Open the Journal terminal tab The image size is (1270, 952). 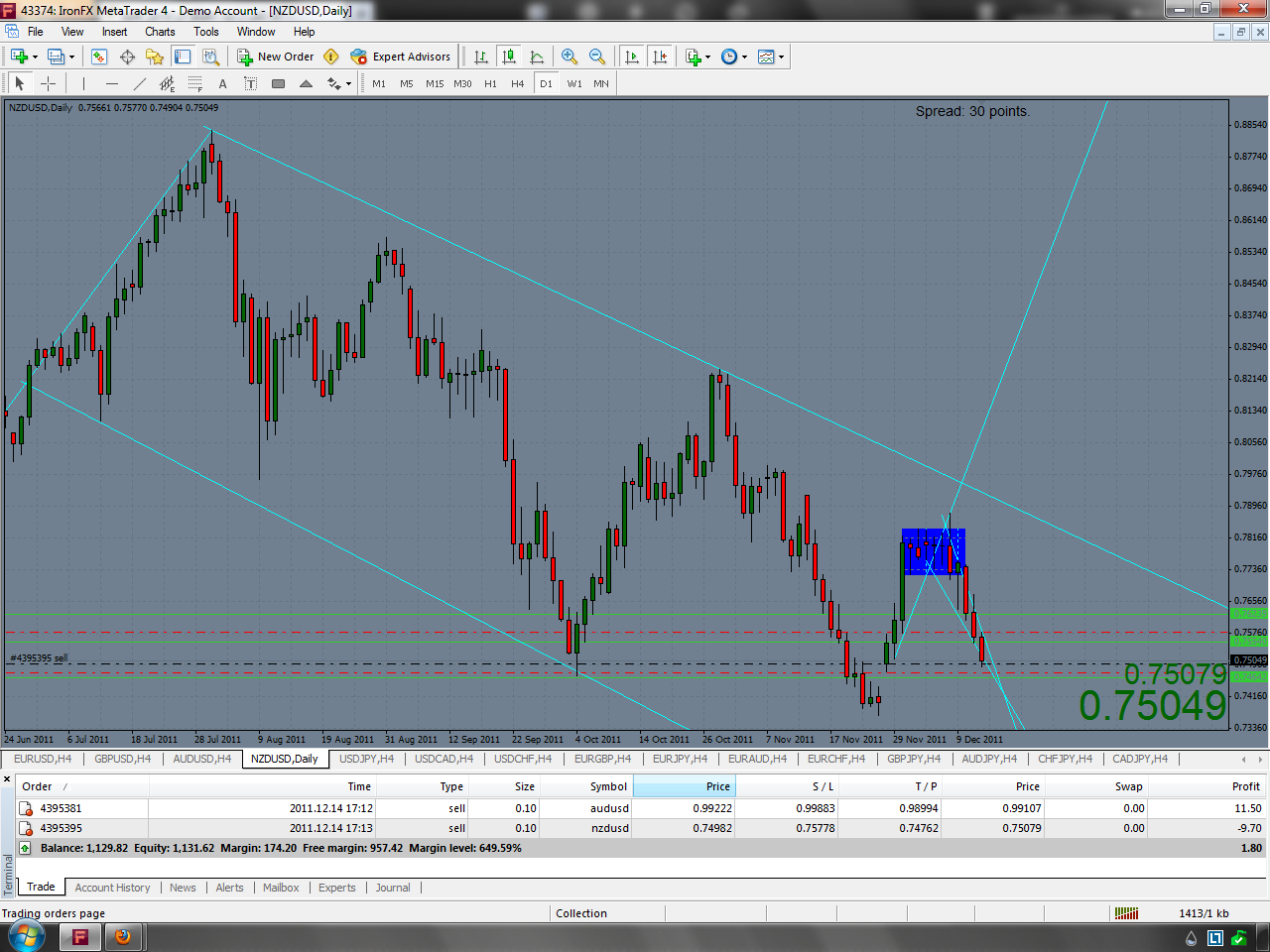tap(393, 888)
